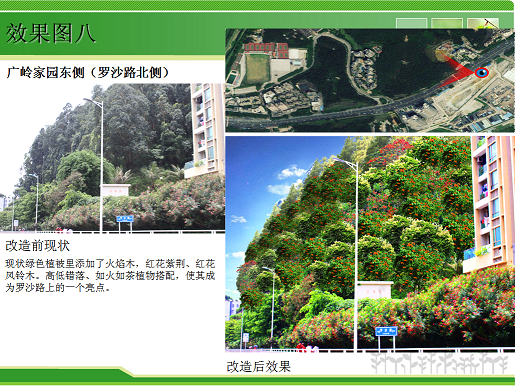Select the slide title 效果图八
515x386 pixels.
pos(51,34)
